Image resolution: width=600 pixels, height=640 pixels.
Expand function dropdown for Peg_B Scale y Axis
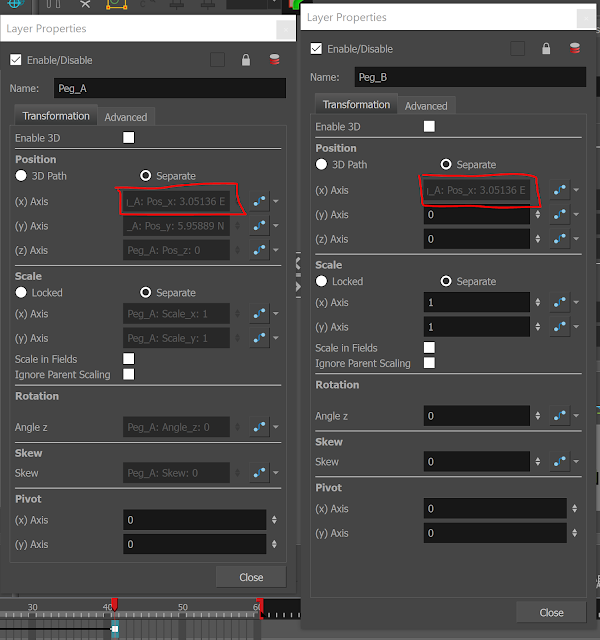[x=576, y=327]
